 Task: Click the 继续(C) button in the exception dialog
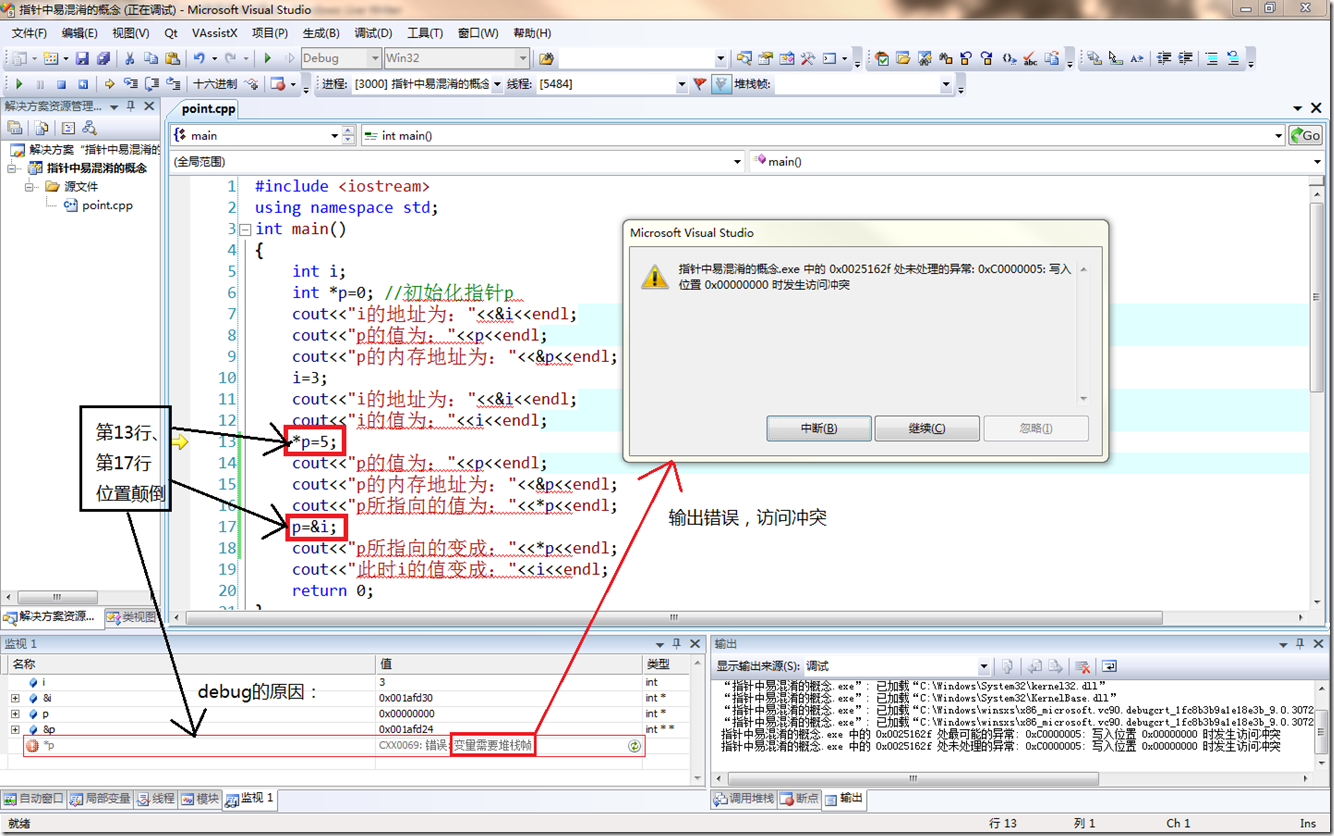point(927,428)
